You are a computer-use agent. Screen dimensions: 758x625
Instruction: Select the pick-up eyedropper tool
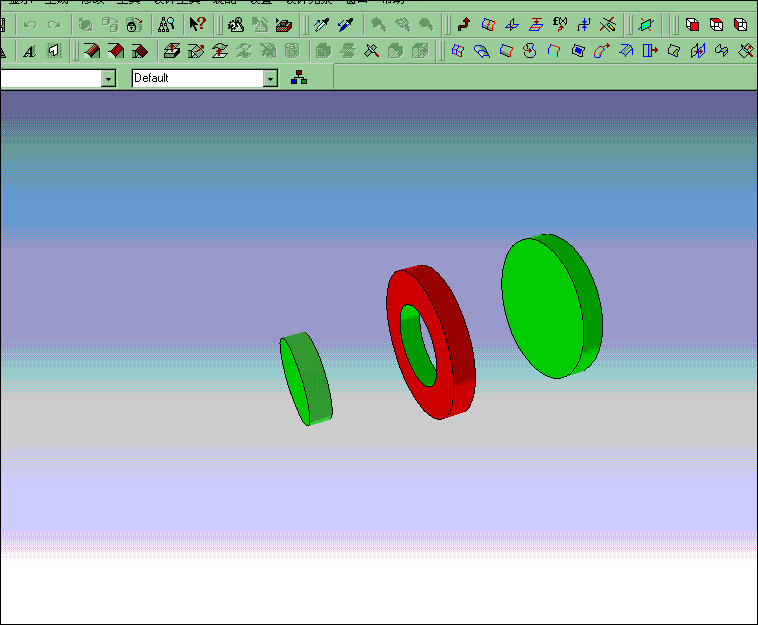coord(321,25)
